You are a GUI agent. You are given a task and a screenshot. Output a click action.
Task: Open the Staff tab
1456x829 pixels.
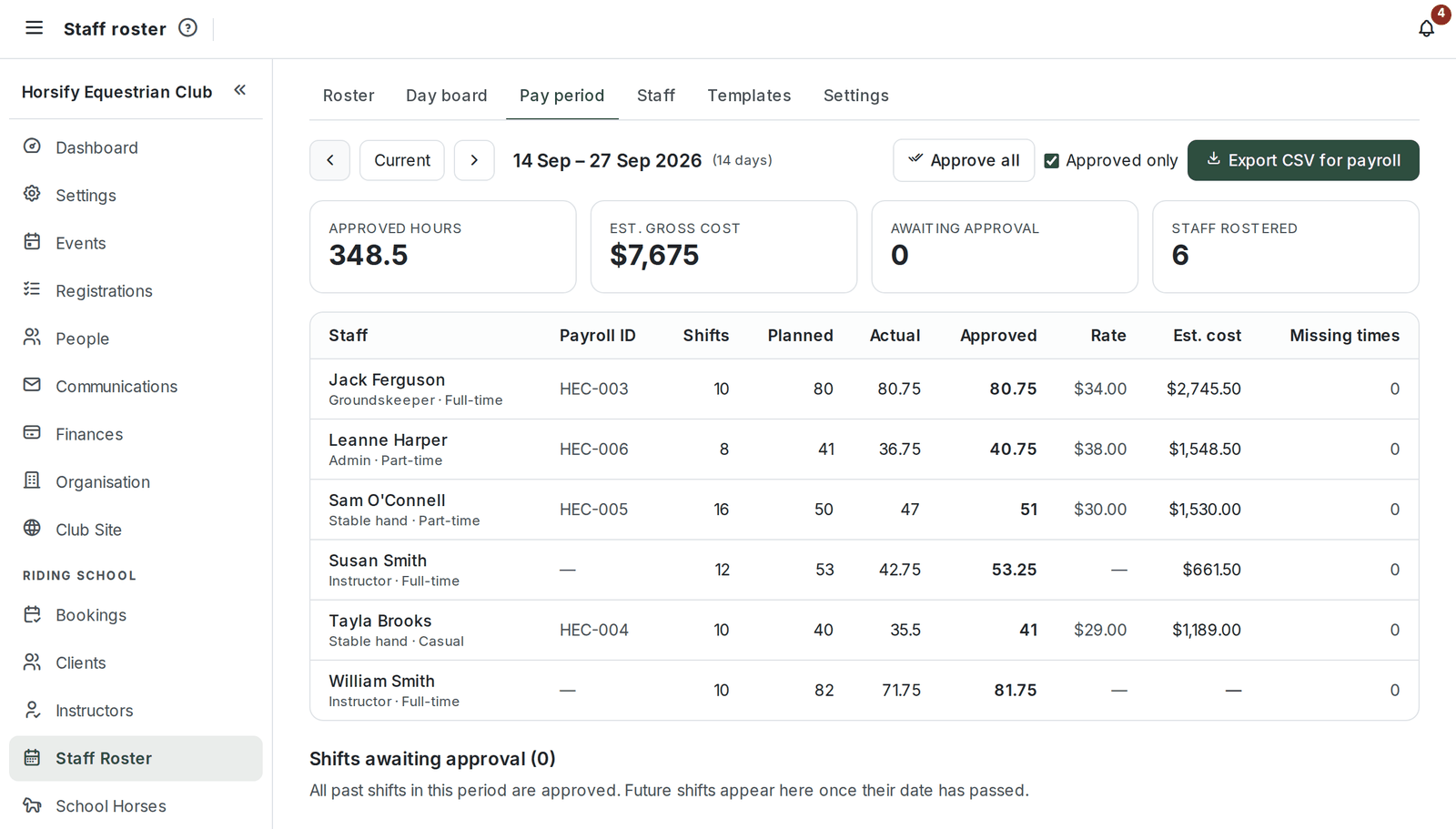click(x=656, y=96)
